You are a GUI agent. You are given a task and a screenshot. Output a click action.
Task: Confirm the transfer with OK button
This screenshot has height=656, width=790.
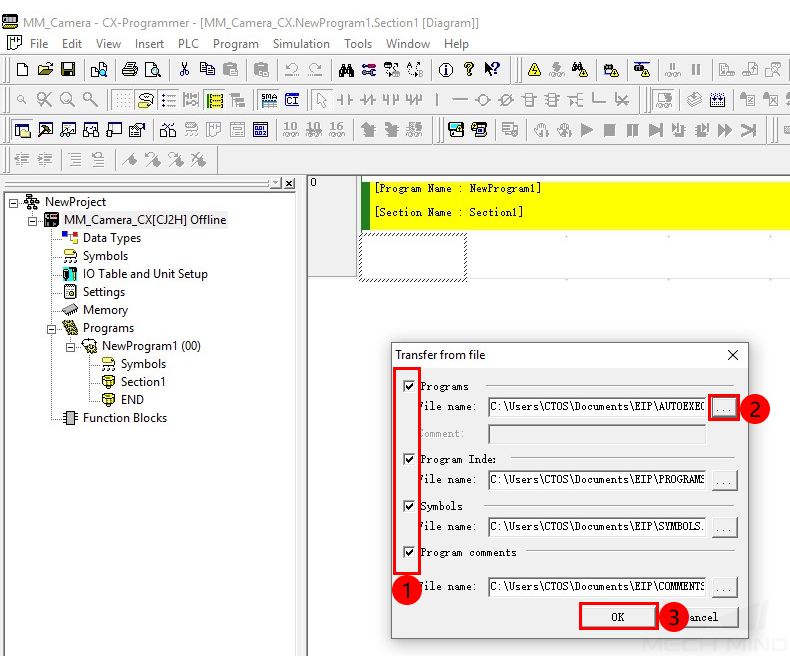pos(618,617)
